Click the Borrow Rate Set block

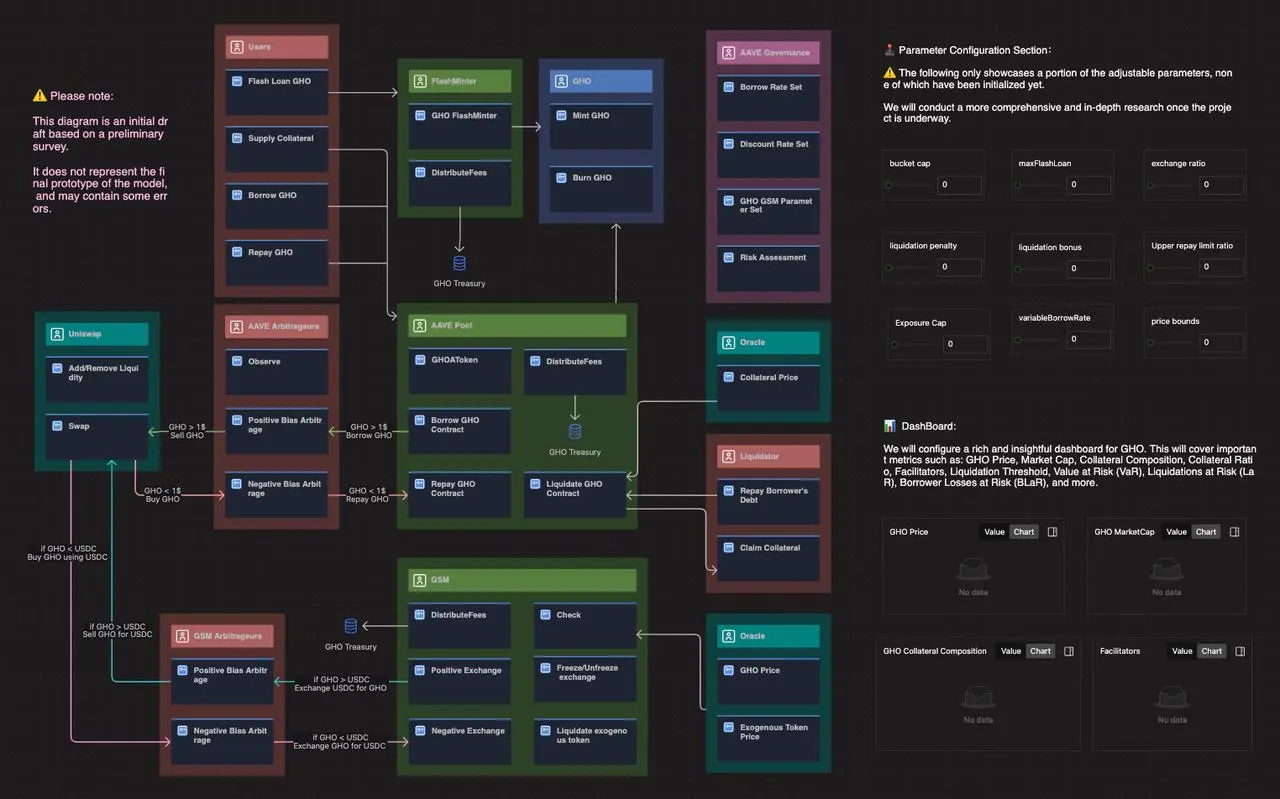point(768,99)
